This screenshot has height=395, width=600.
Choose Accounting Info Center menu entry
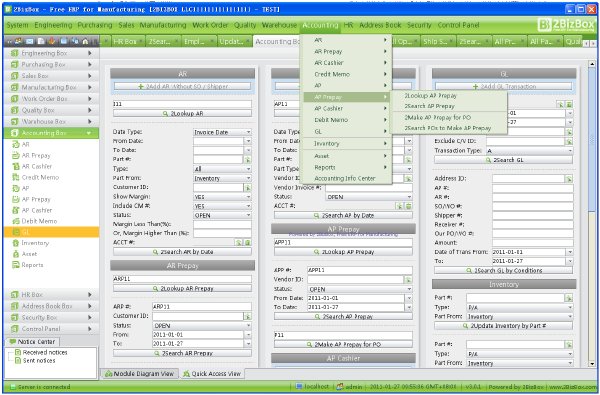[344, 178]
